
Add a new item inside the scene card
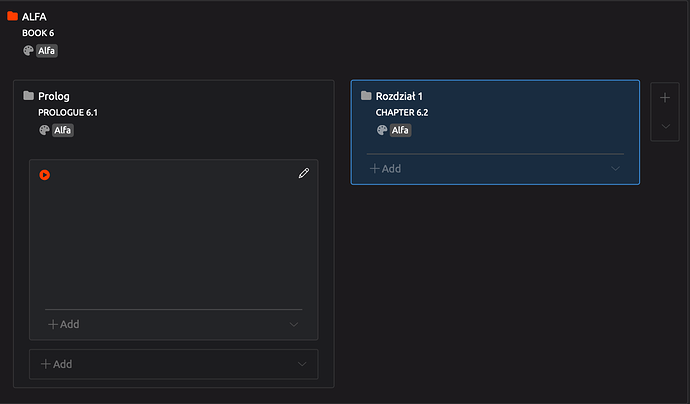click(x=64, y=325)
